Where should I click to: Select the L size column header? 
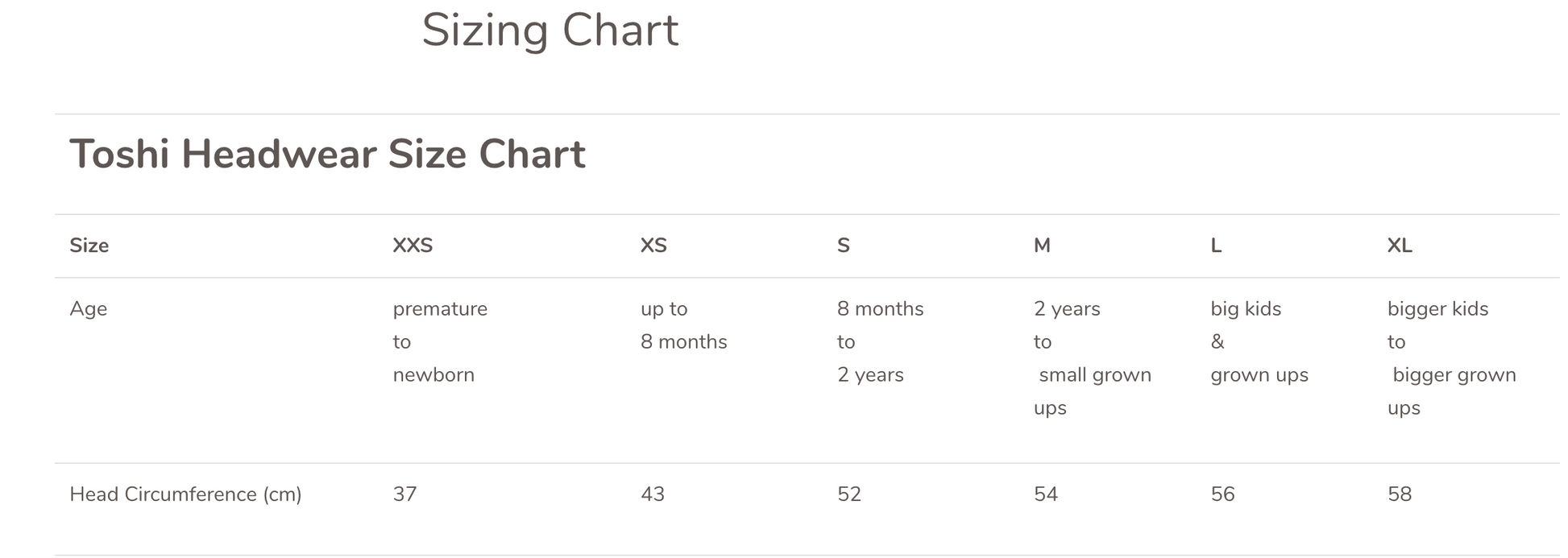click(x=1216, y=246)
